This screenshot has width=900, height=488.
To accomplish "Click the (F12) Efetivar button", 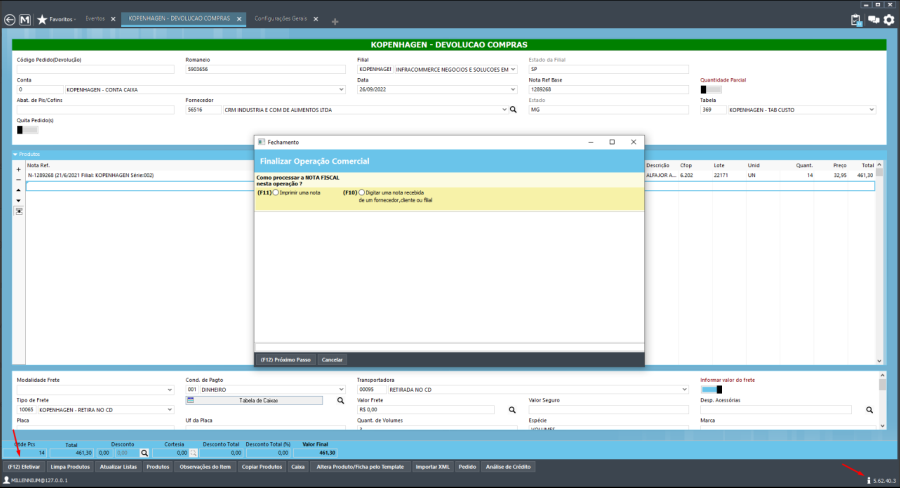I will [x=24, y=467].
